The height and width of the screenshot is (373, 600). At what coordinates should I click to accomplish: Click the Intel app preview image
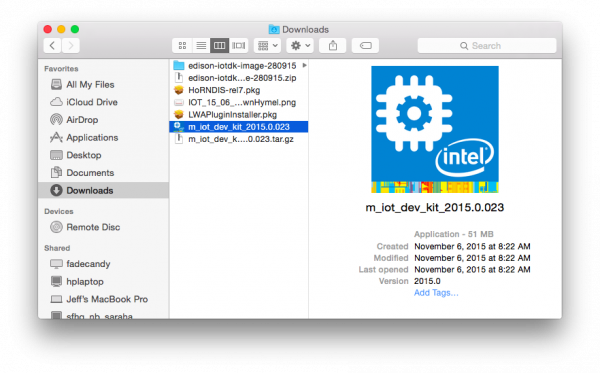tap(435, 129)
